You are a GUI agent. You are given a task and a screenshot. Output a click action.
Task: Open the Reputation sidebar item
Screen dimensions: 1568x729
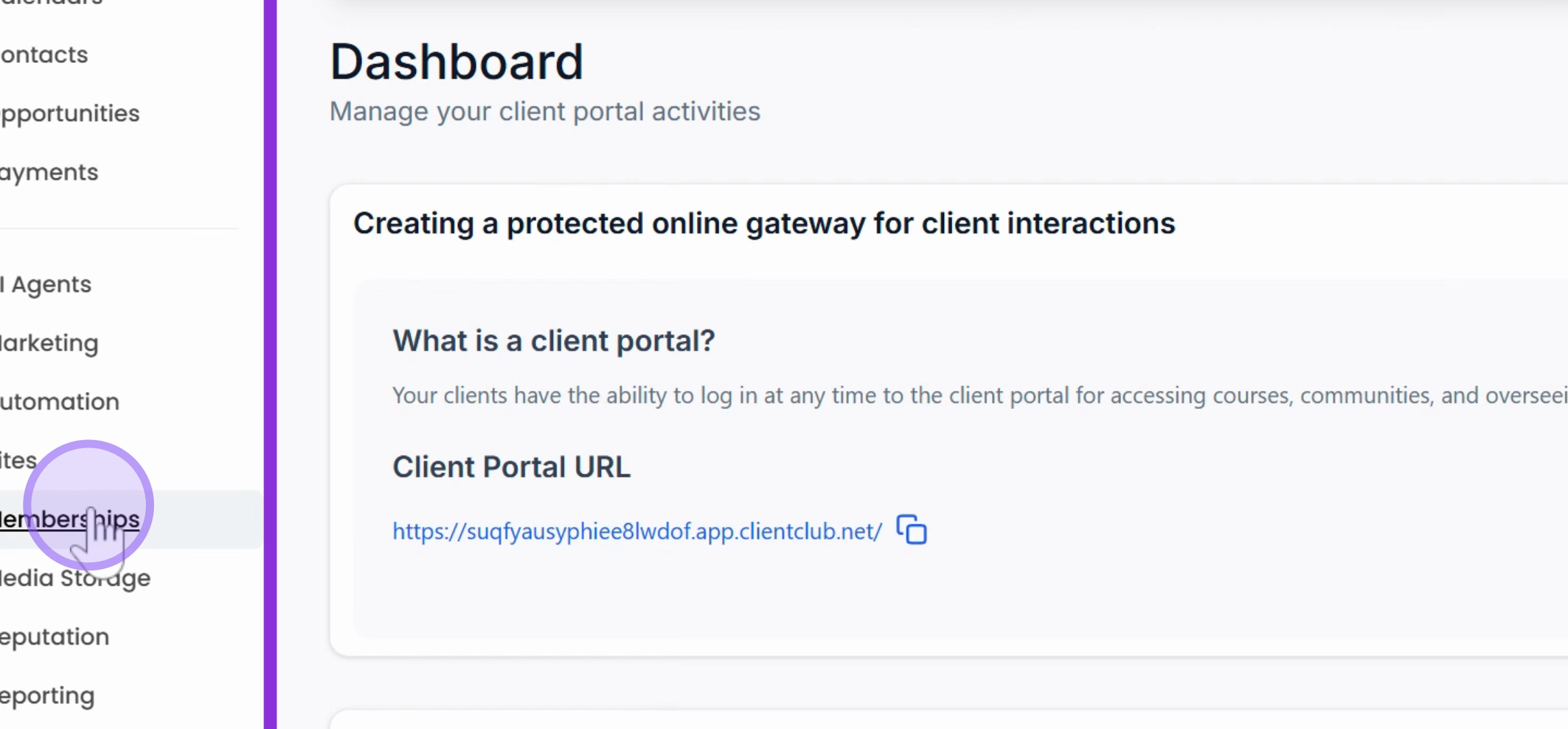[55, 637]
